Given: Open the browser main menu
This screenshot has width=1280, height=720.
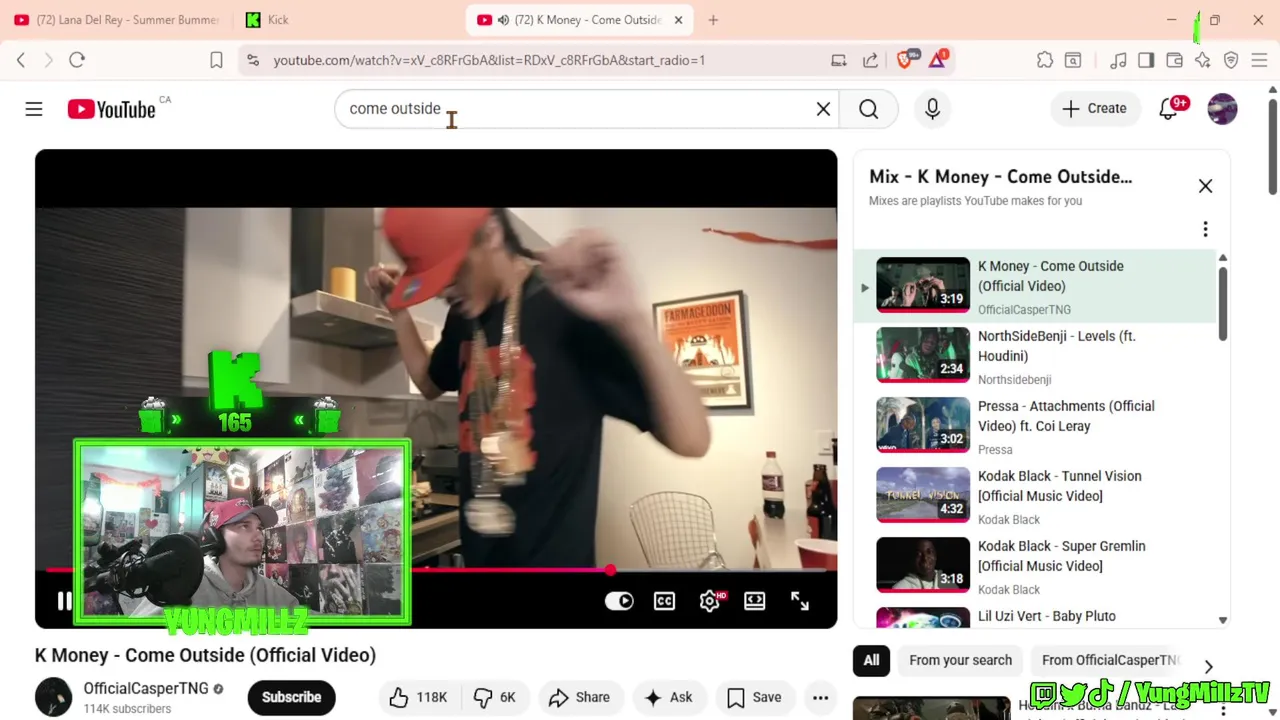Looking at the screenshot, I should pyautogui.click(x=1259, y=60).
